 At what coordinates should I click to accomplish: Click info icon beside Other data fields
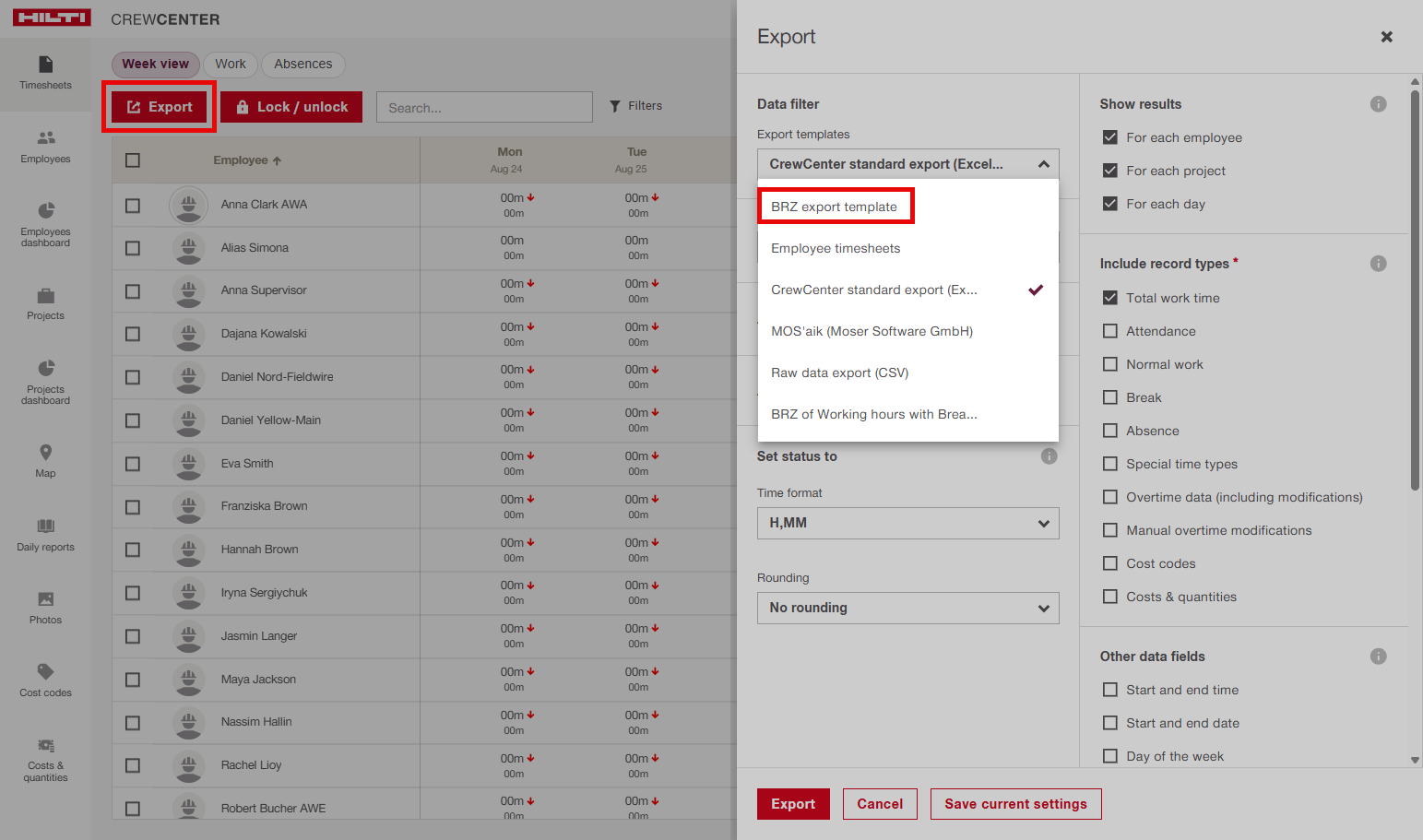(1378, 657)
